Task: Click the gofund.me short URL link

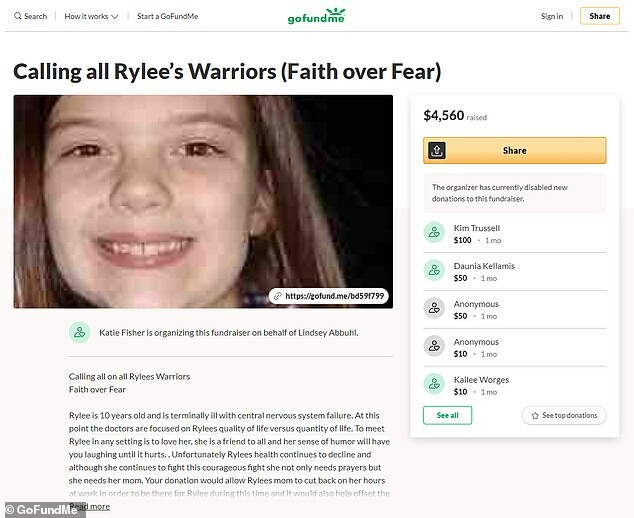Action: (334, 296)
